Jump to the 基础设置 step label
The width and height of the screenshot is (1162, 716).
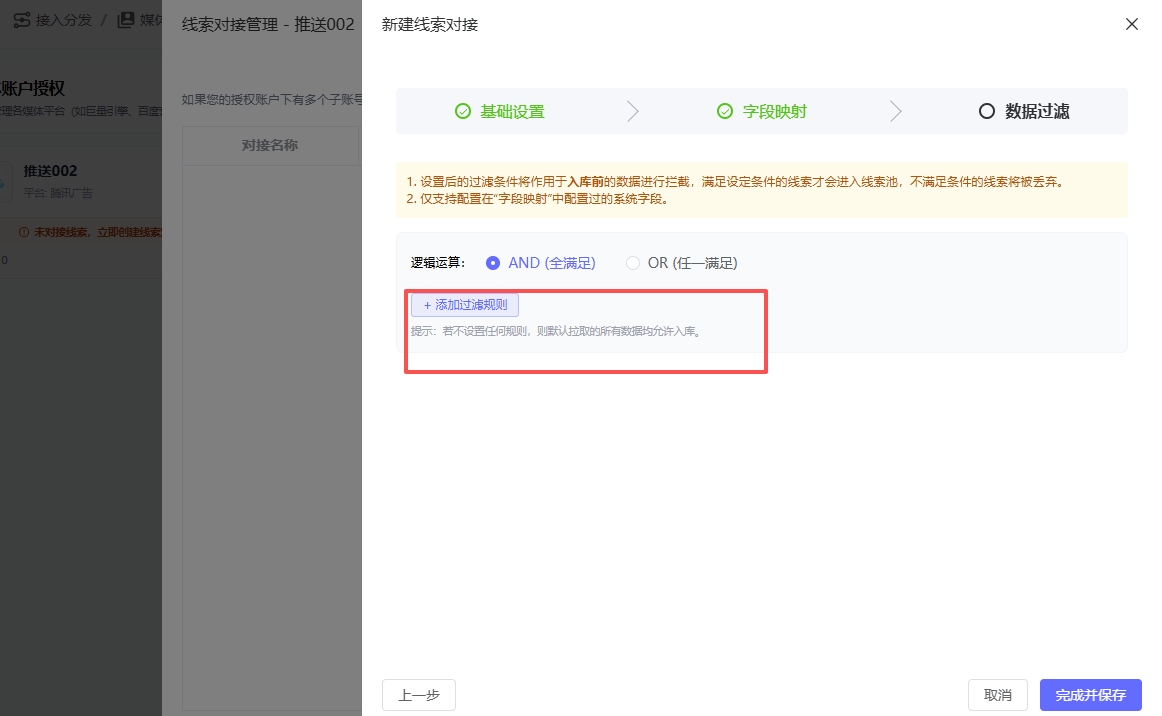(x=512, y=111)
